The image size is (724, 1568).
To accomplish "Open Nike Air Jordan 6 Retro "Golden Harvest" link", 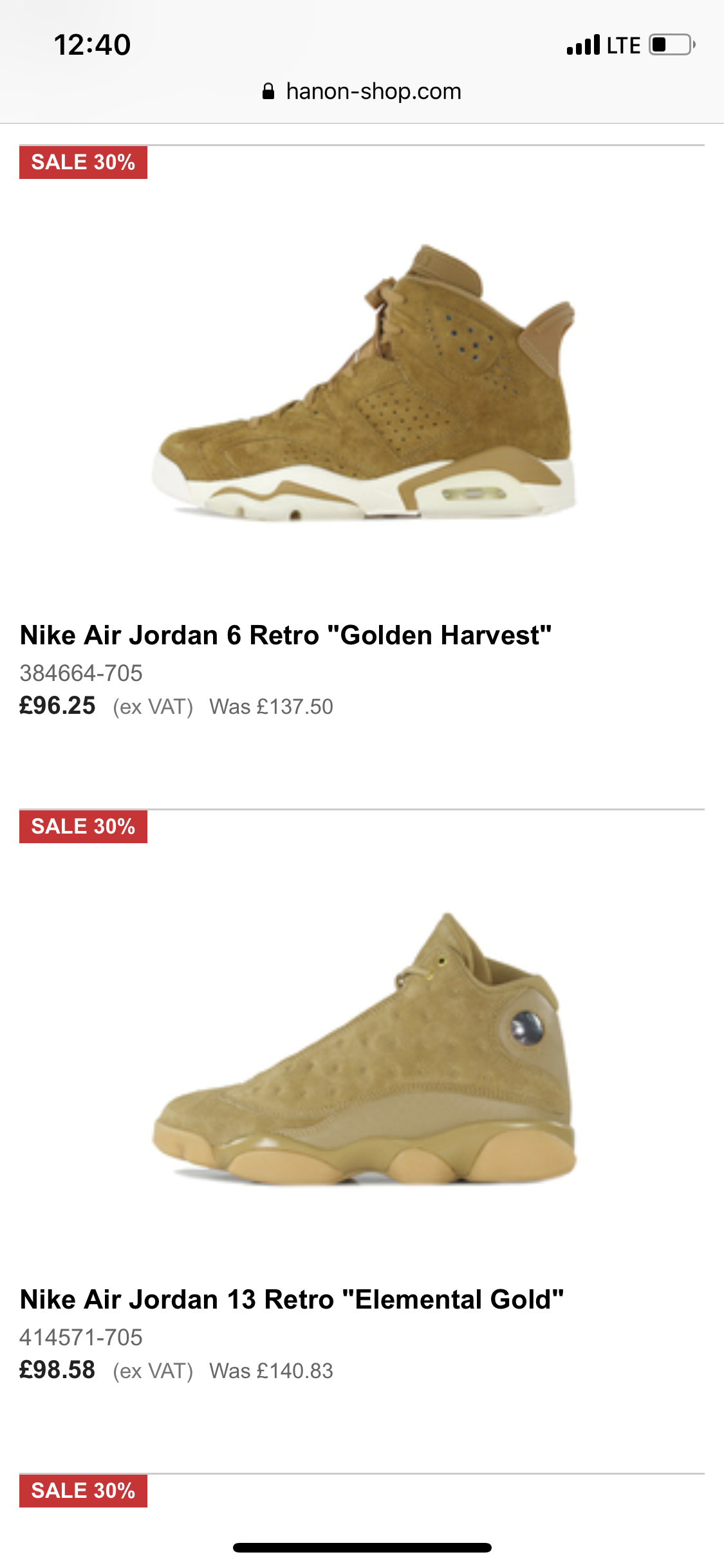I will 286,635.
